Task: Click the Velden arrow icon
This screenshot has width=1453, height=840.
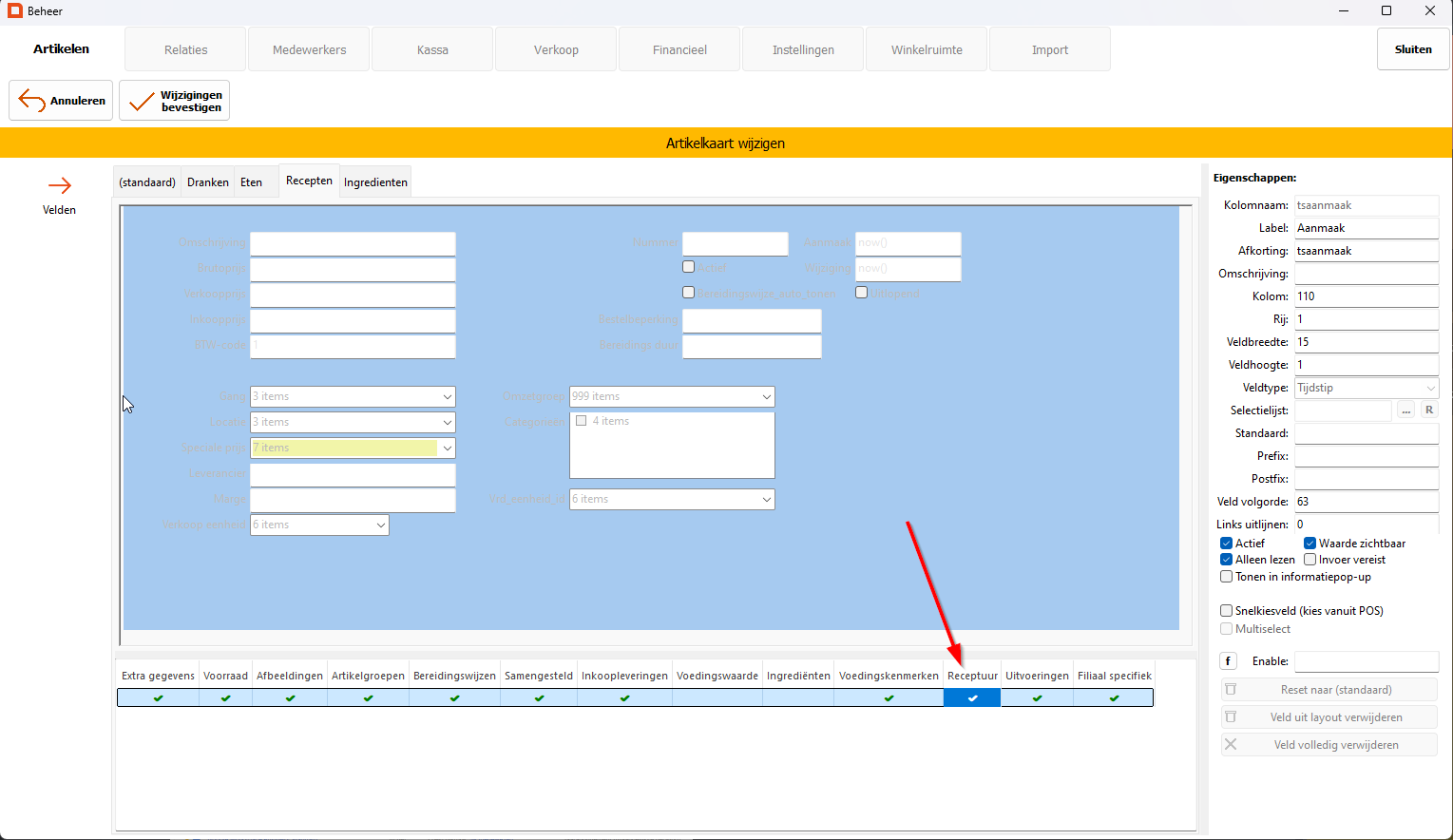Action: [x=59, y=186]
